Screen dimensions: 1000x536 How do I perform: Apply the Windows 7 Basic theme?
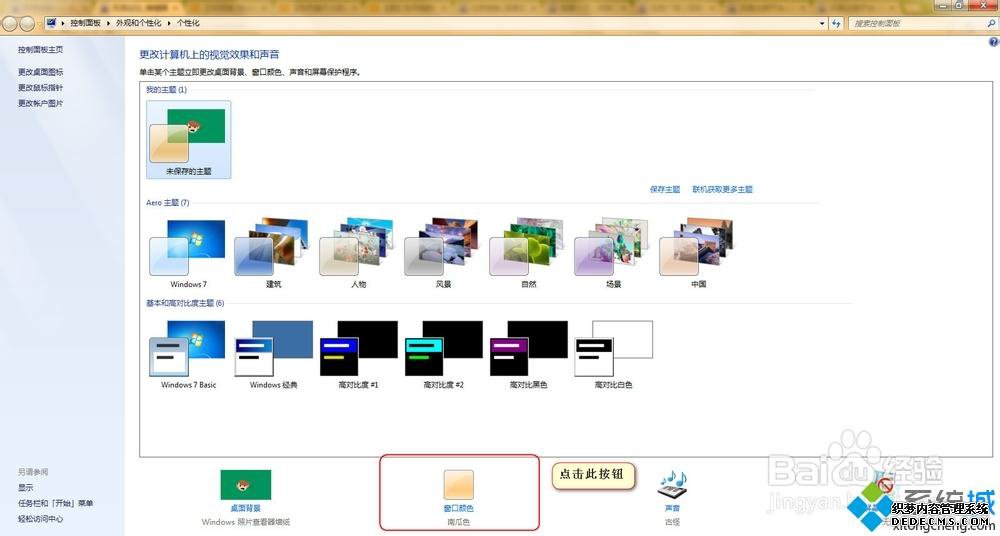(188, 354)
